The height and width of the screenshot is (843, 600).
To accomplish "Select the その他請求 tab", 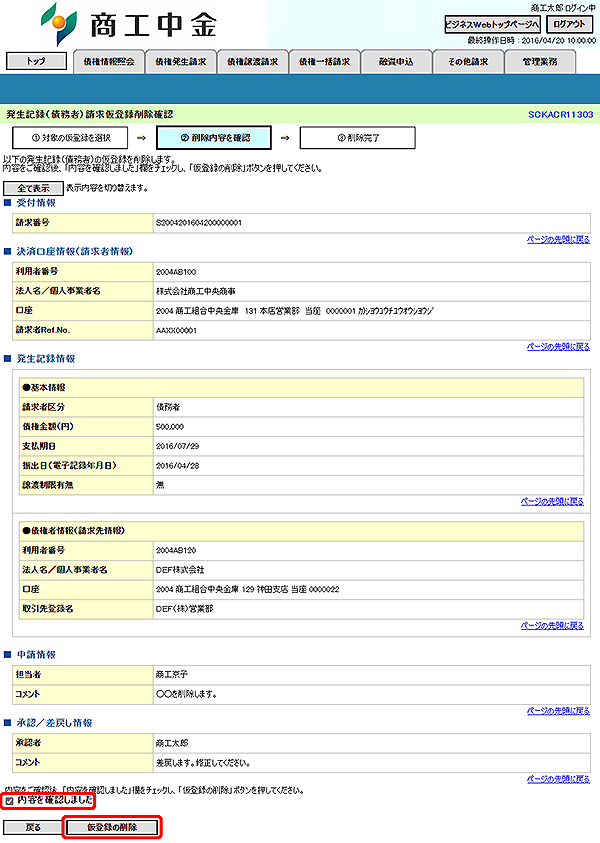I will (469, 62).
